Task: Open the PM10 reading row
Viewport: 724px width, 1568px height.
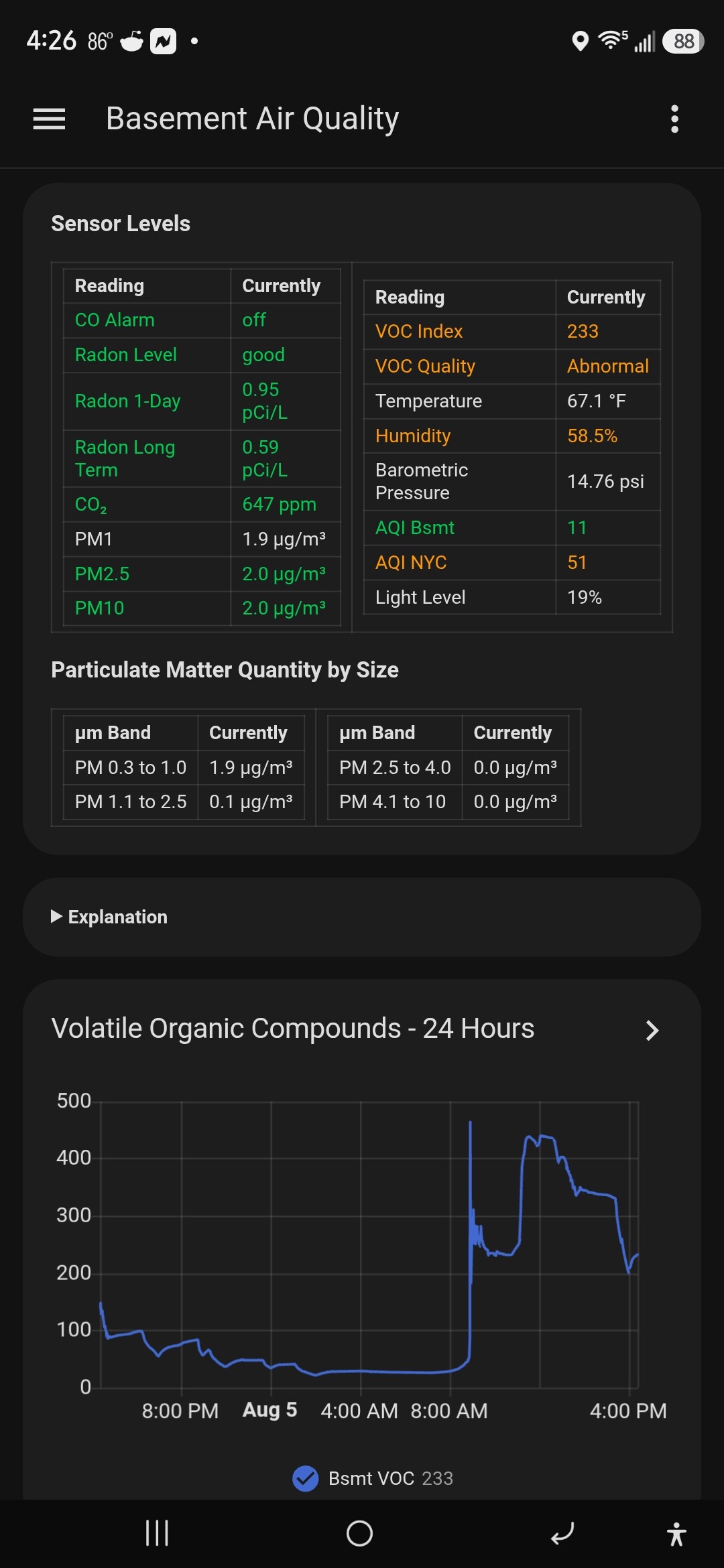Action: 202,608
